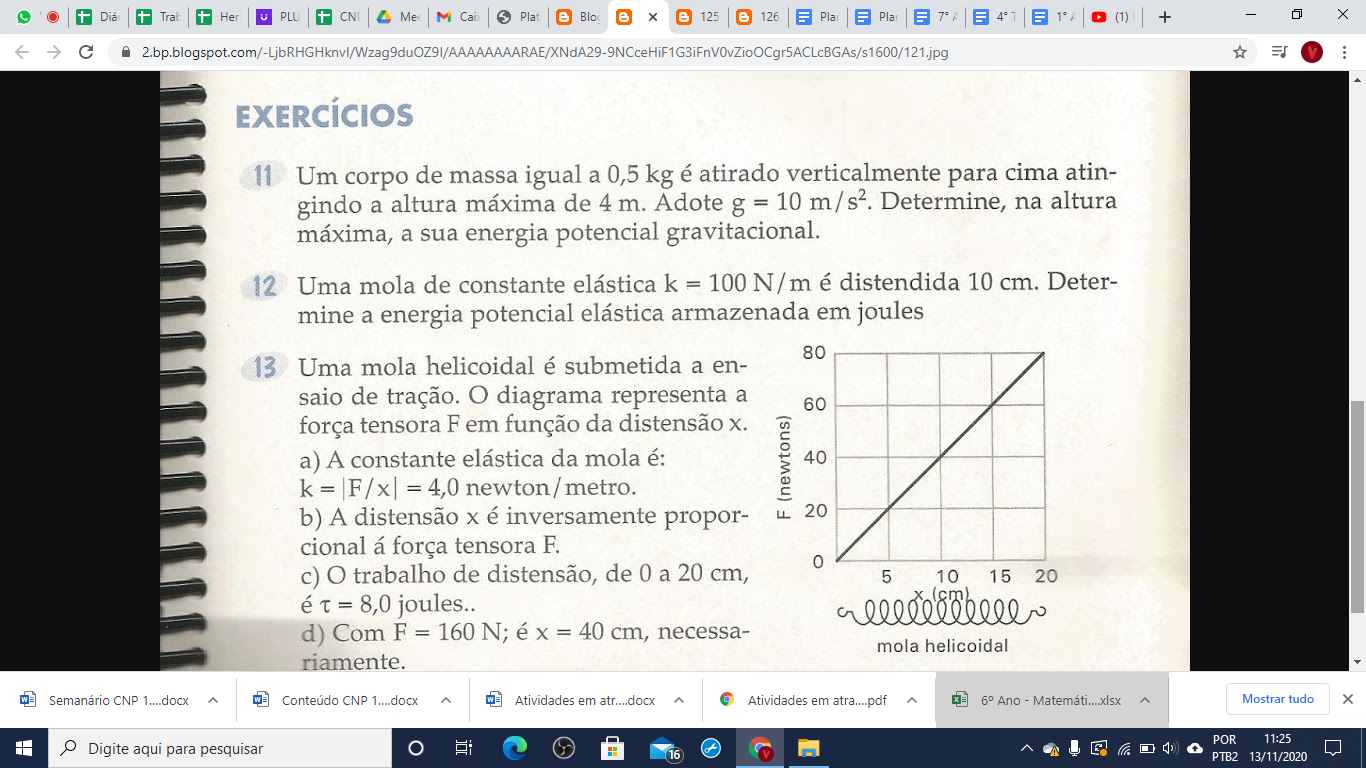Switch to the YouTube tab

pyautogui.click(x=1115, y=17)
